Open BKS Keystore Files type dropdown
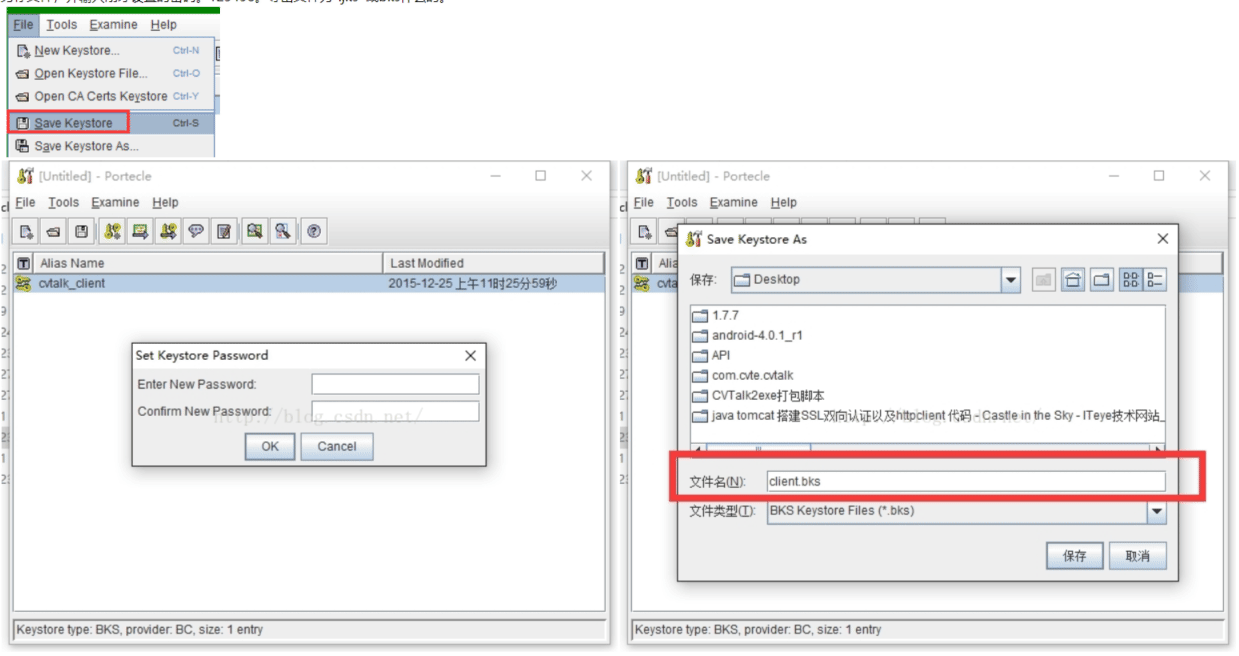Image resolution: width=1239 pixels, height=656 pixels. [1156, 511]
